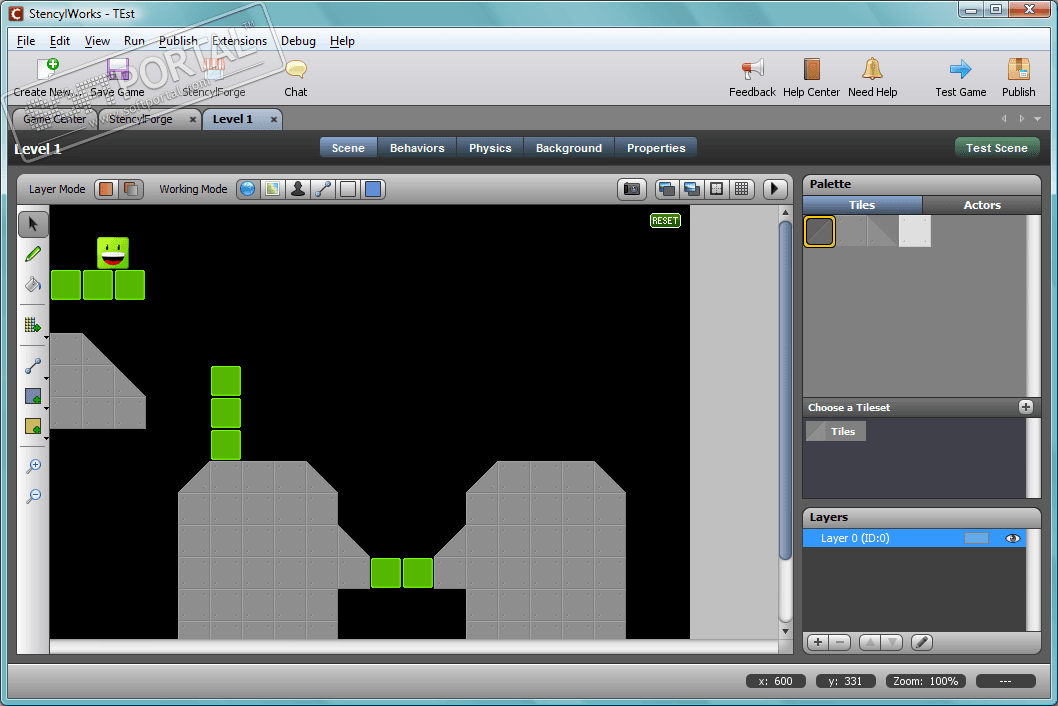This screenshot has width=1058, height=706.
Task: Click first overlapping windows view button
Action: point(667,189)
